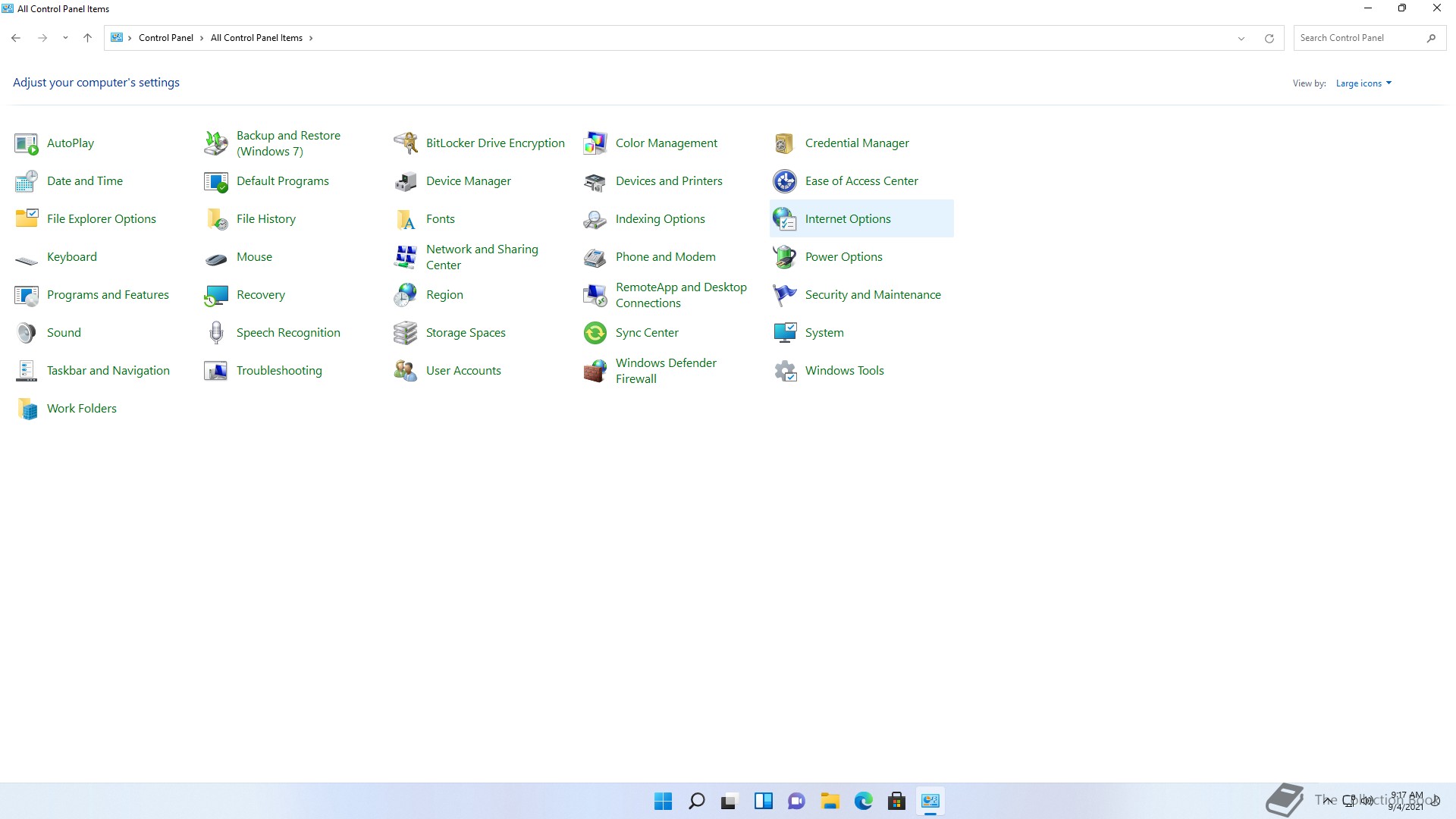The image size is (1456, 819).
Task: Expand chevron after All Control Panel Items
Action: tap(311, 38)
